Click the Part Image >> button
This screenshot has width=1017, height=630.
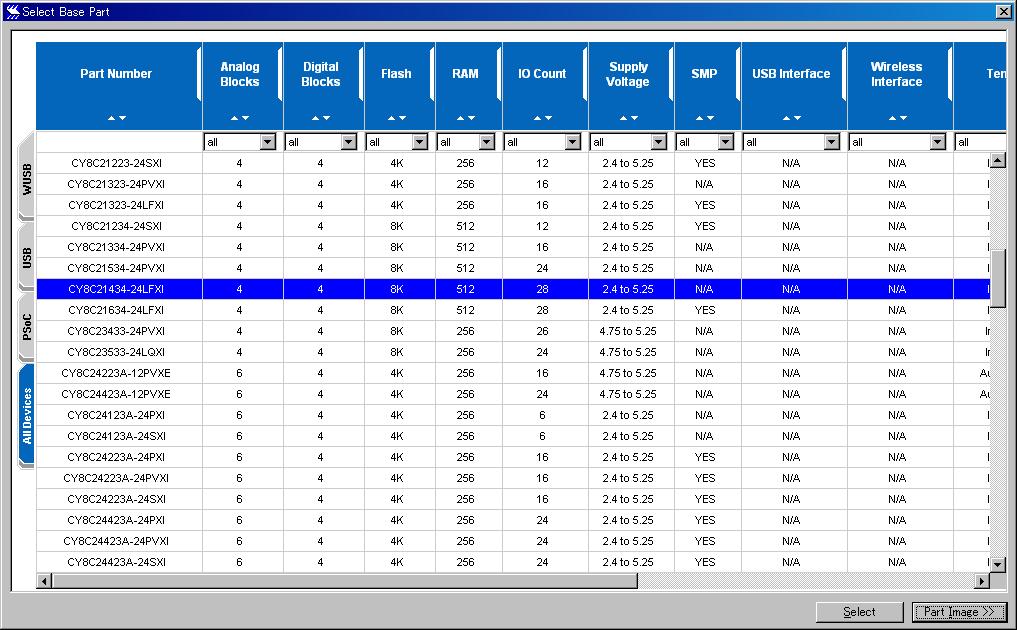(x=959, y=612)
